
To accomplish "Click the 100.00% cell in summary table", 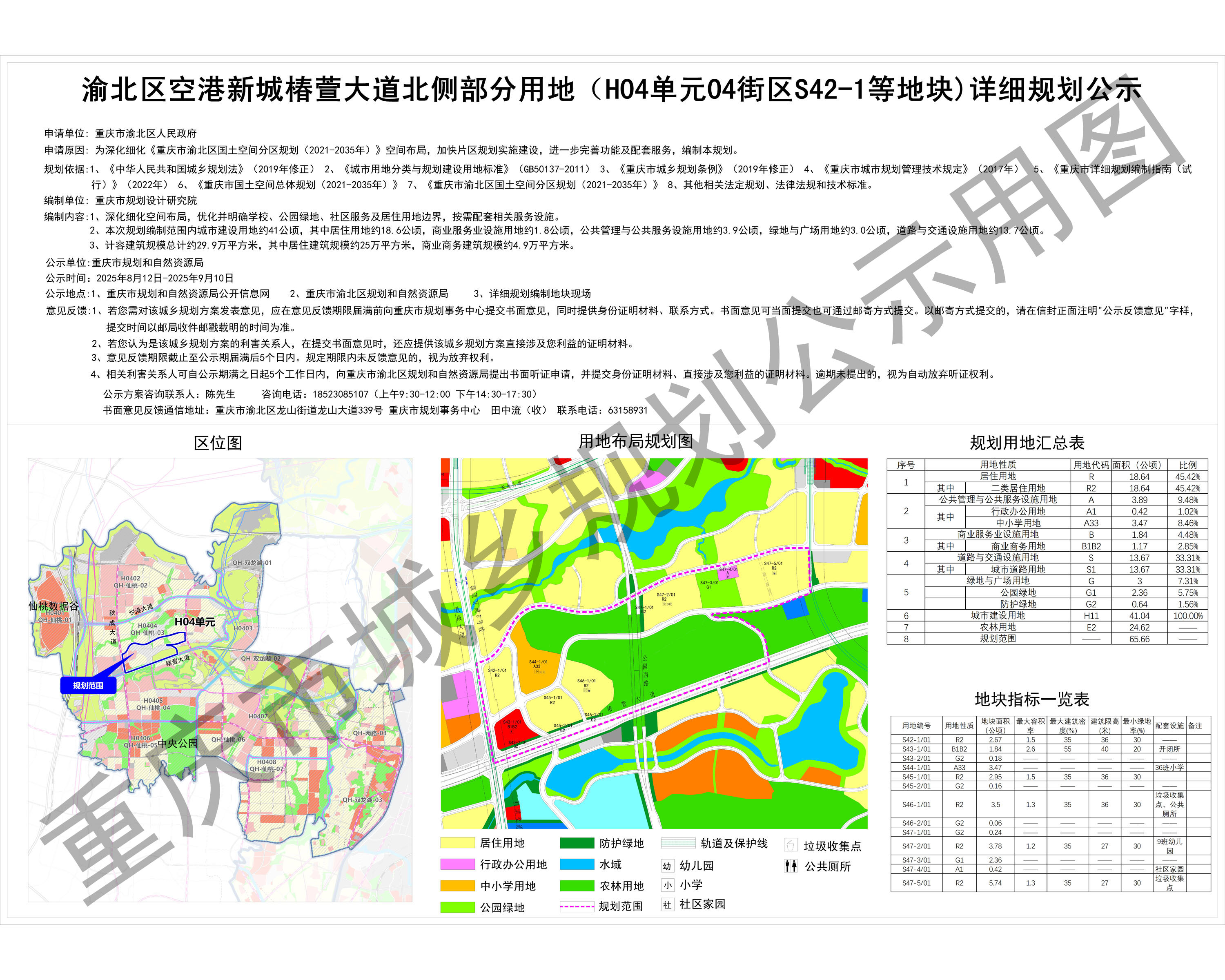I will [x=1187, y=616].
